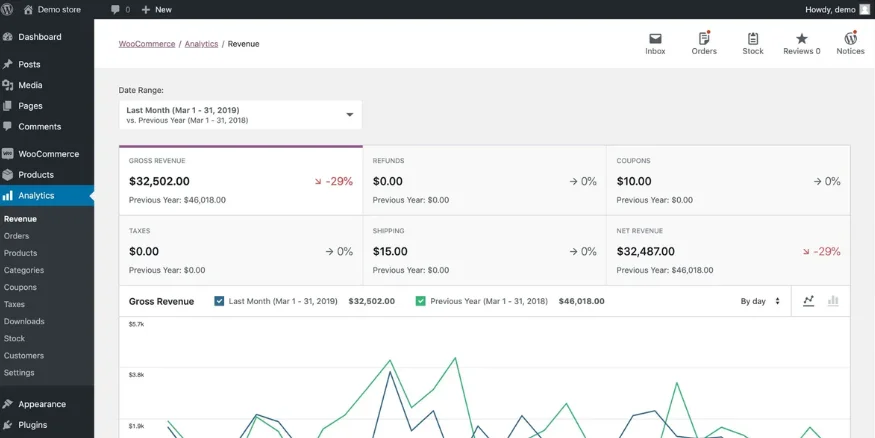
Task: Open Plugins in sidebar
Action: 47,425
